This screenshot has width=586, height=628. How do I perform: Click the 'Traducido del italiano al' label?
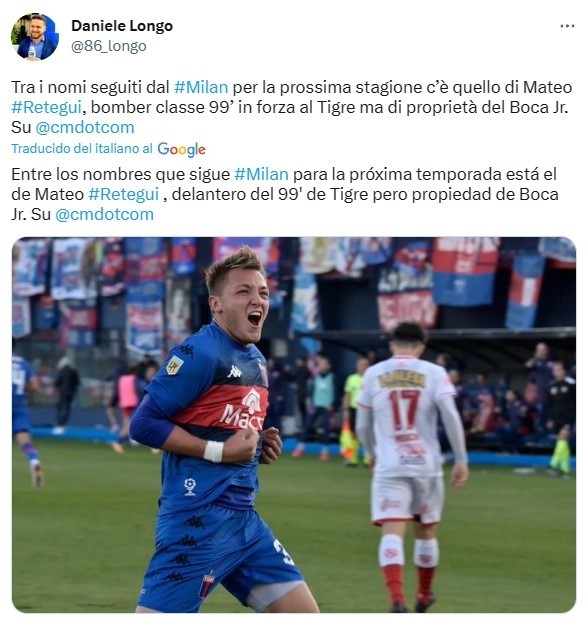[82, 149]
